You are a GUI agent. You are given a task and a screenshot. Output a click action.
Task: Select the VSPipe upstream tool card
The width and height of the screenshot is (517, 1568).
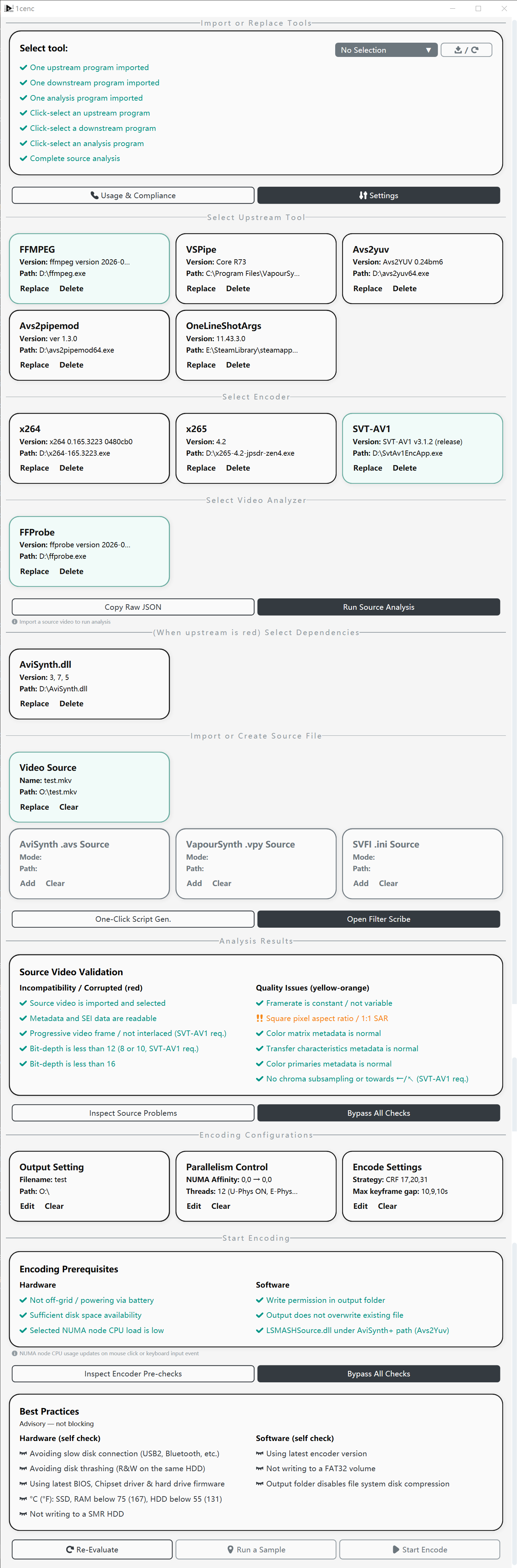256,268
